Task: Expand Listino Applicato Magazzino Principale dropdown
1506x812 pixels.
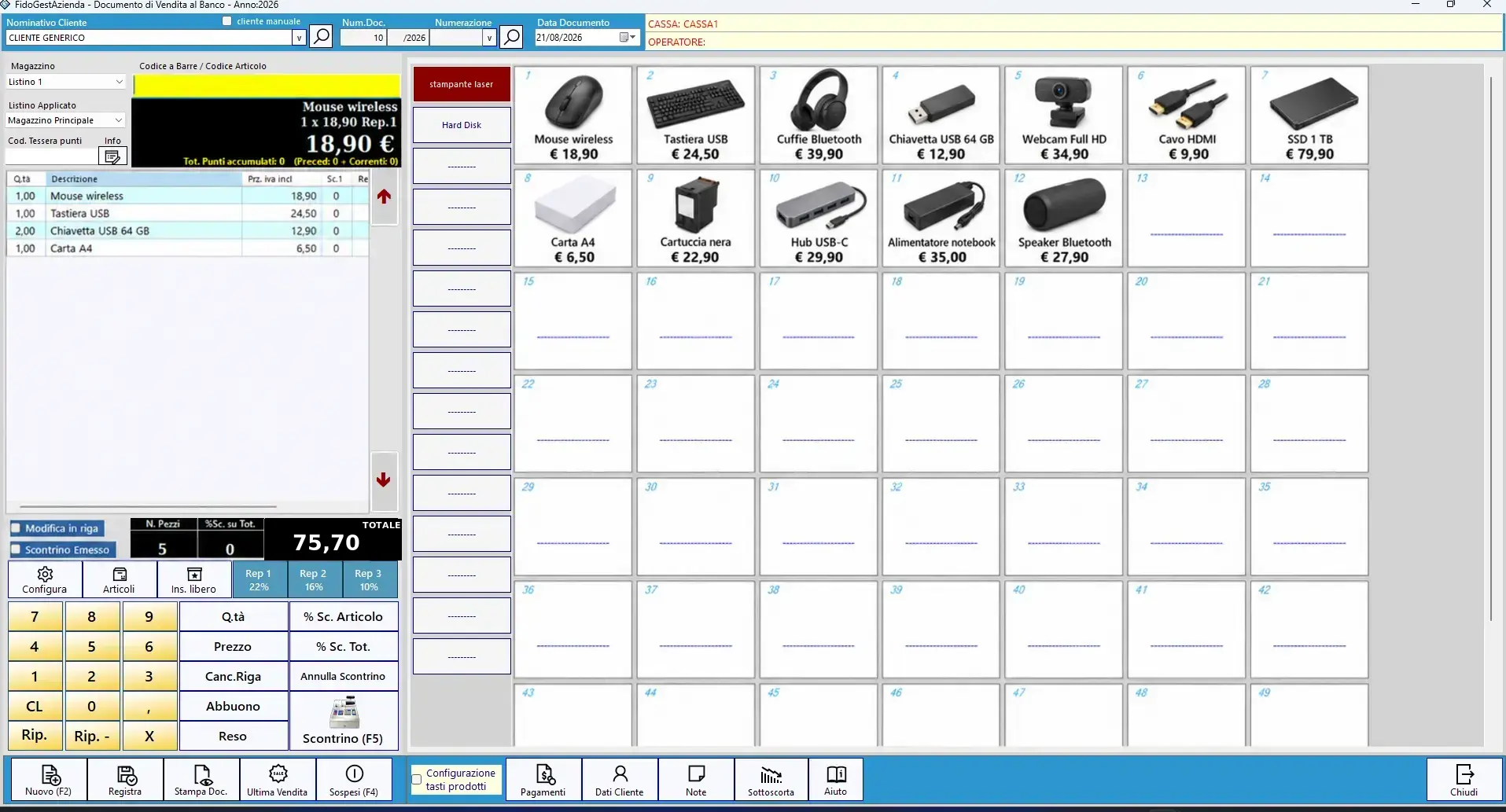Action: click(x=120, y=120)
